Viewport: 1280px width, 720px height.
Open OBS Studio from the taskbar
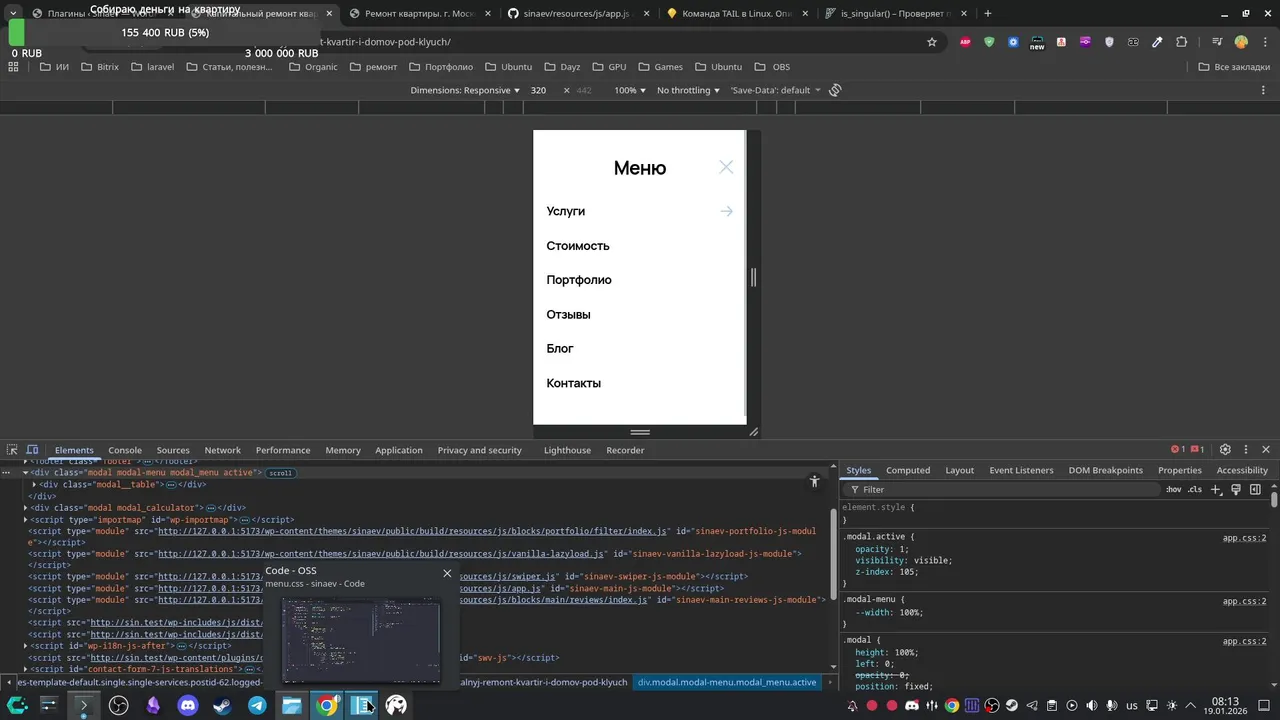(118, 705)
